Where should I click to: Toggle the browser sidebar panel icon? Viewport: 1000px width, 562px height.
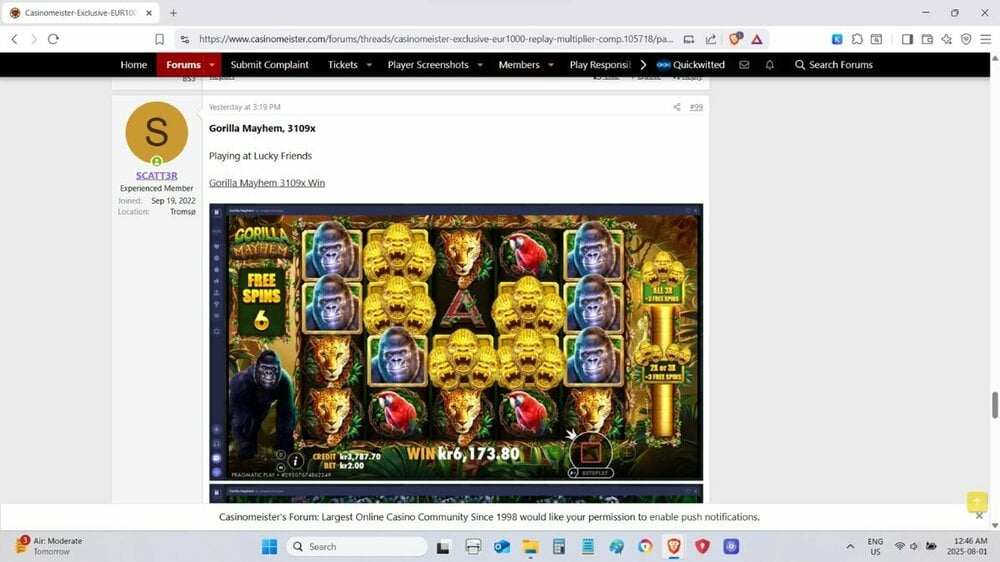(x=907, y=39)
